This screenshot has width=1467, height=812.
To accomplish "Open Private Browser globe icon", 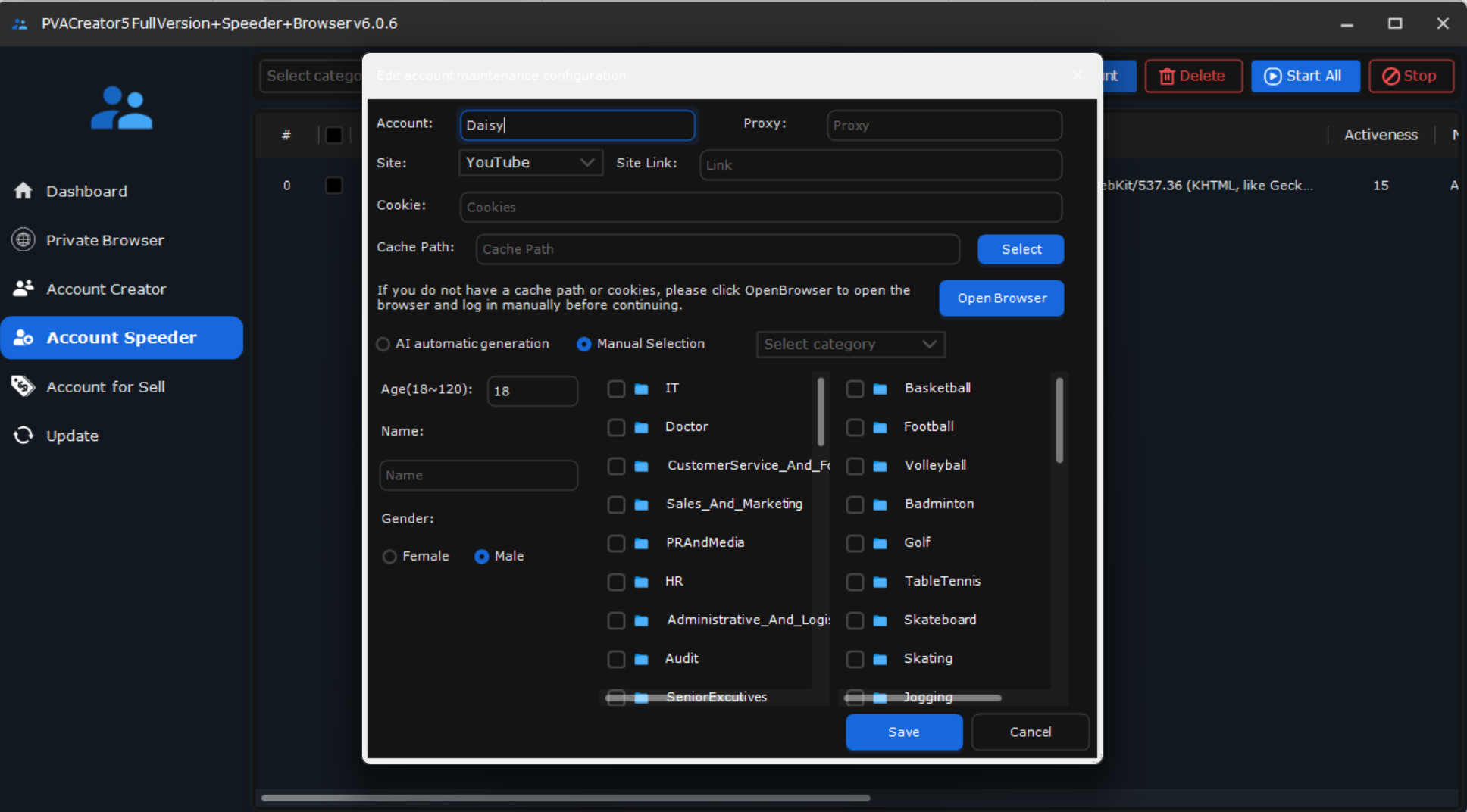I will pyautogui.click(x=23, y=240).
